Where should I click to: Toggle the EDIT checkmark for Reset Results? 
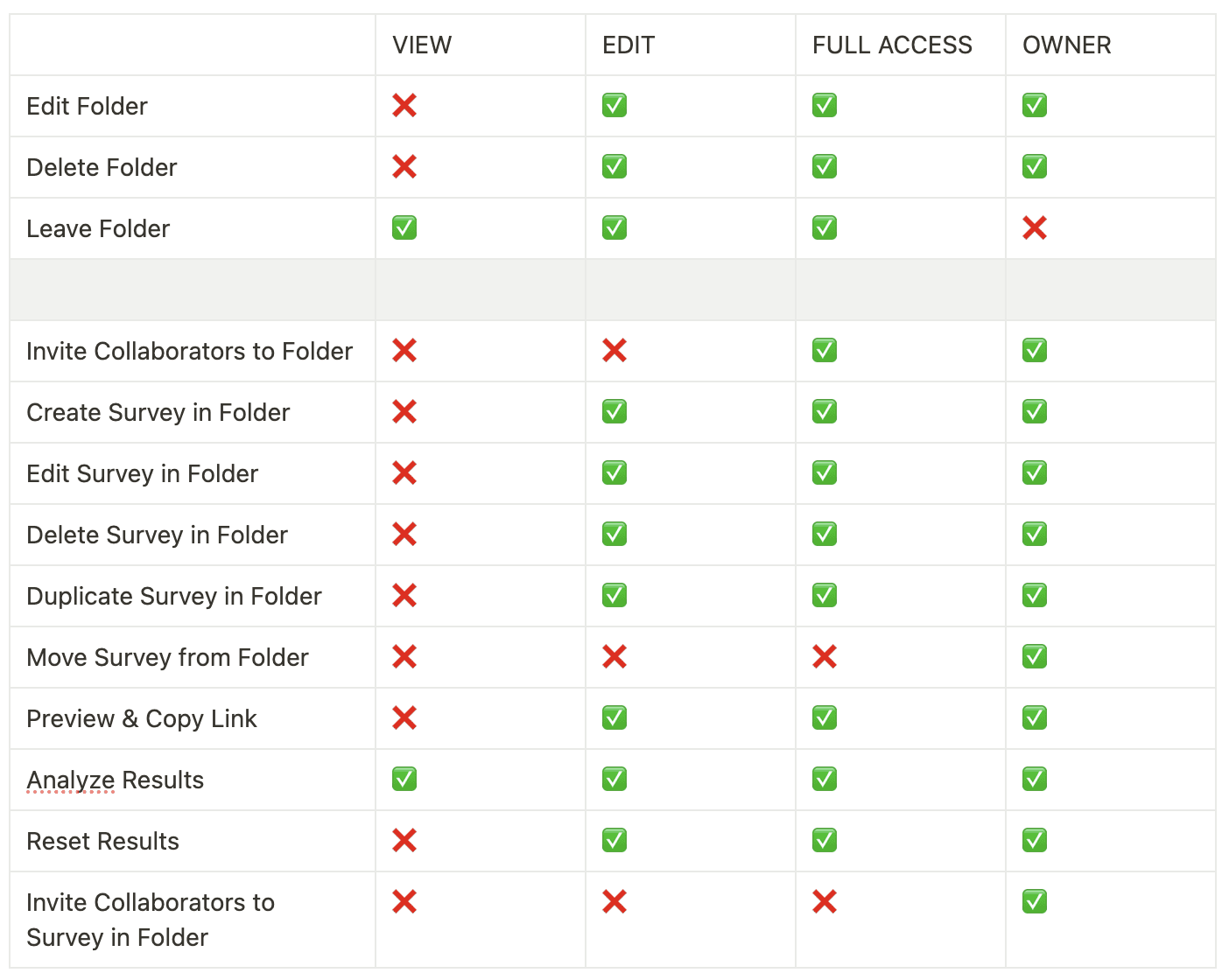pos(614,840)
